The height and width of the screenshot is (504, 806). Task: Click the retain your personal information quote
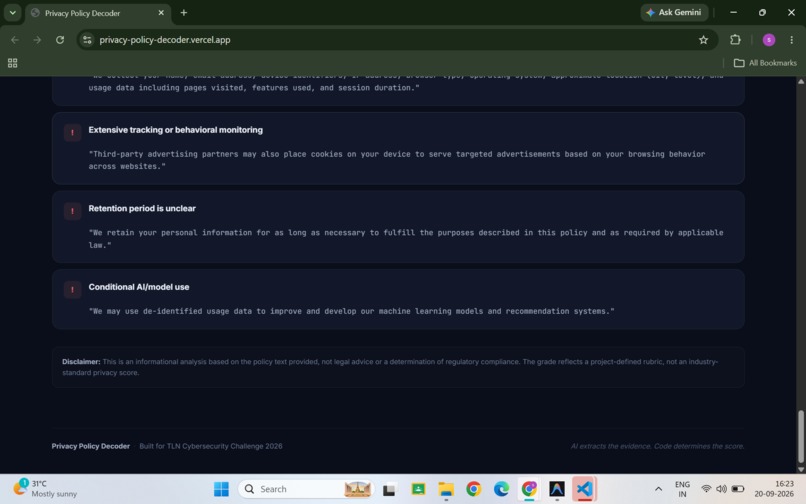pos(406,239)
